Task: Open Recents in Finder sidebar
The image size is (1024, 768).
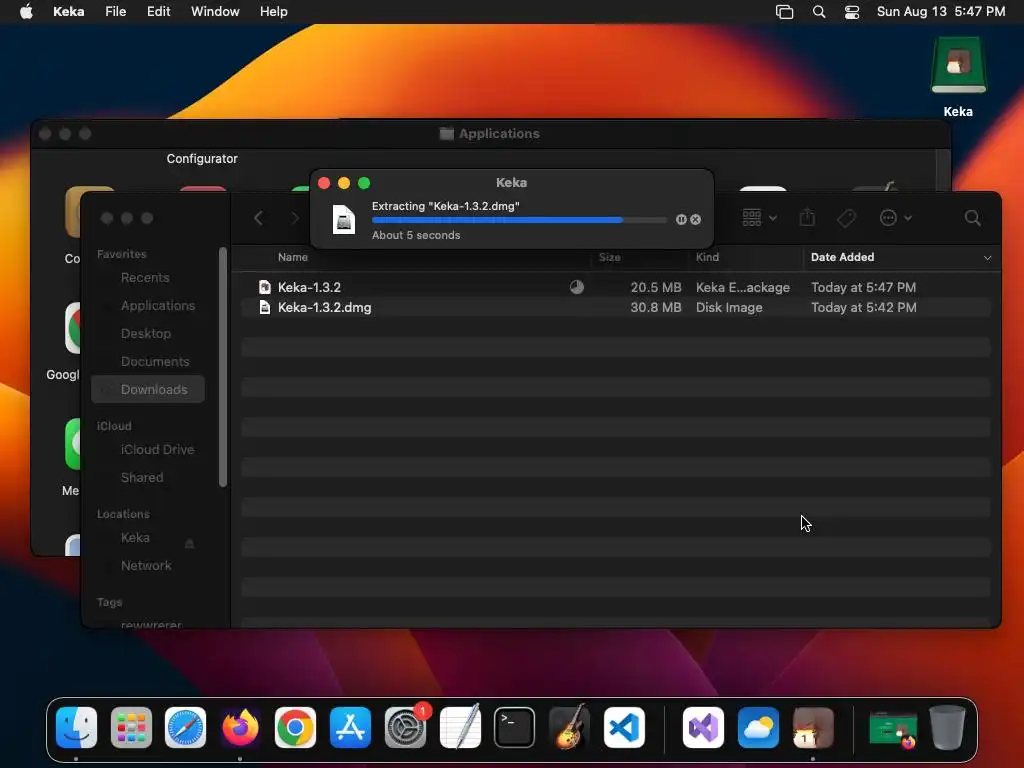Action: (145, 278)
